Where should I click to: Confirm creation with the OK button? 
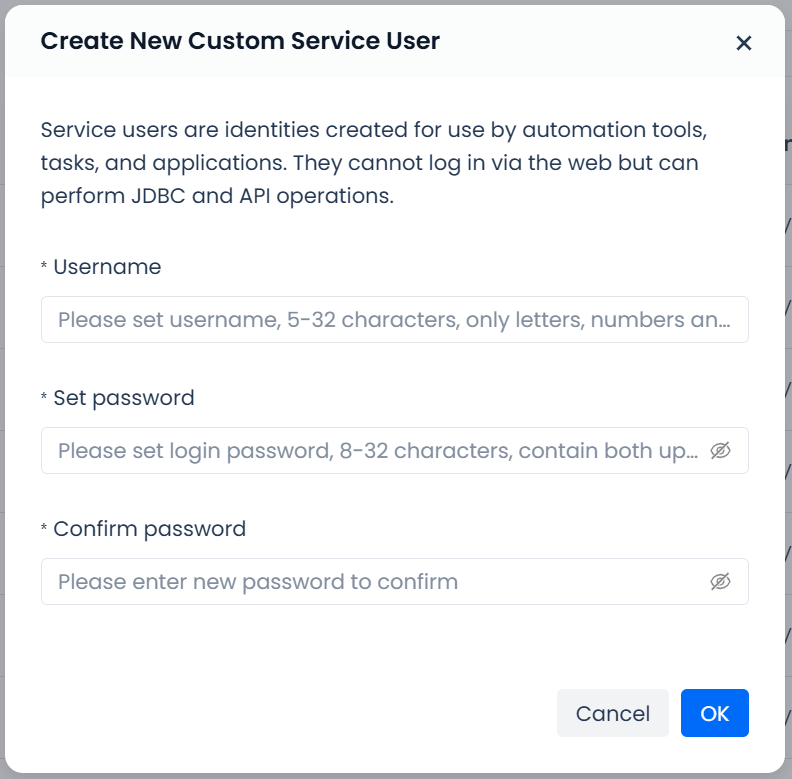pyautogui.click(x=714, y=713)
